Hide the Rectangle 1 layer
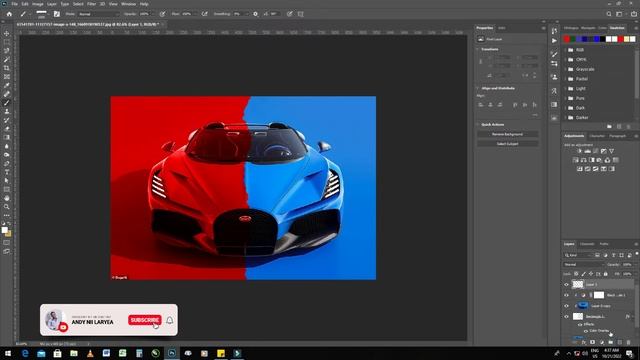 pos(566,316)
